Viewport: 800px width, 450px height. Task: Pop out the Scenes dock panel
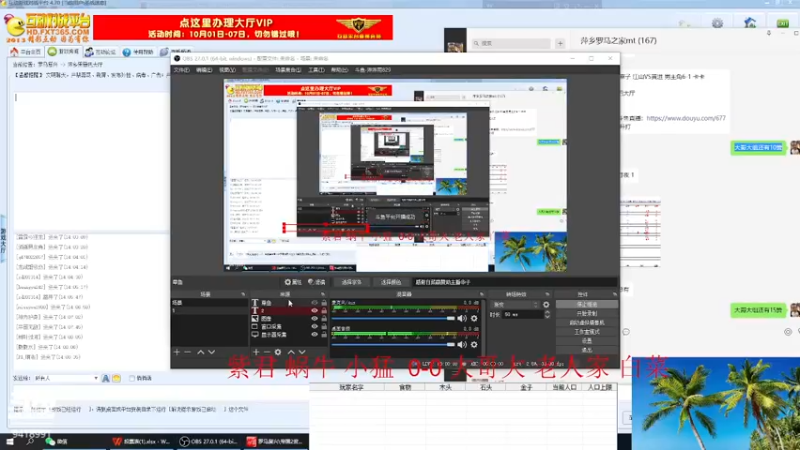click(x=243, y=294)
